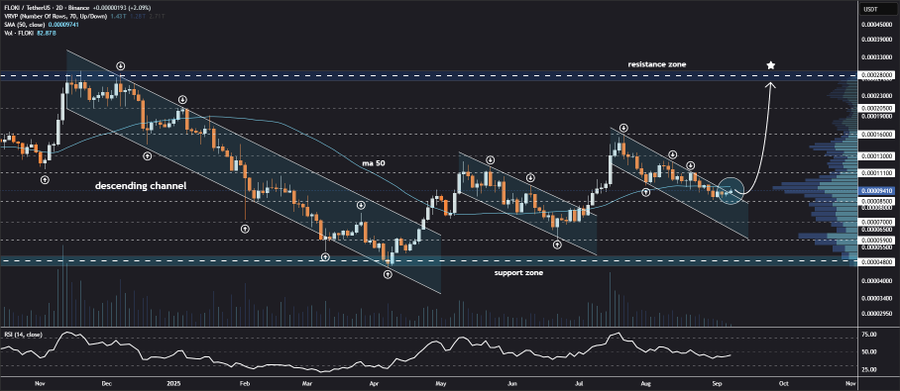900x391 pixels.
Task: Select the down-arrow marker above December peak
Action: click(x=121, y=66)
